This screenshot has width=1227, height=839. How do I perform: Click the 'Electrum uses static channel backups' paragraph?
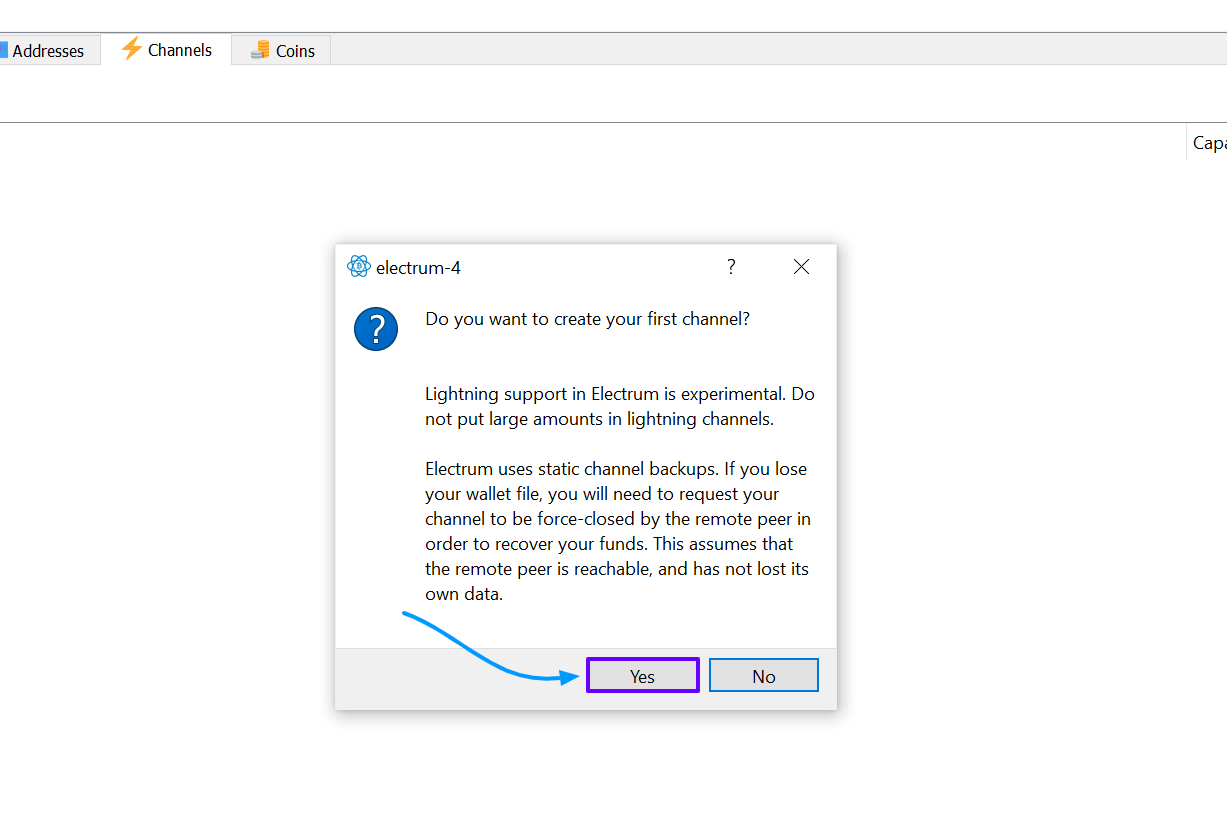[618, 531]
